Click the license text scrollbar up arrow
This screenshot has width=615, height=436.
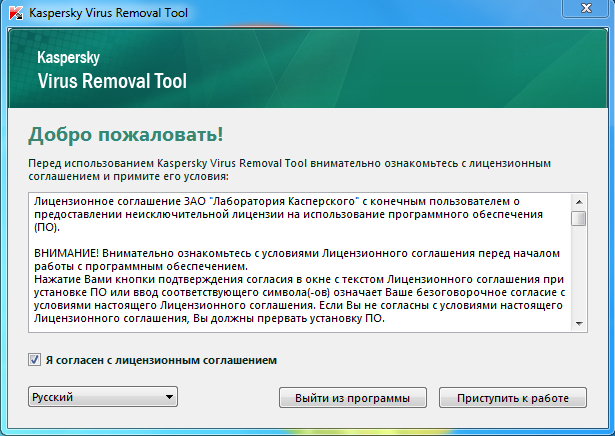point(579,202)
